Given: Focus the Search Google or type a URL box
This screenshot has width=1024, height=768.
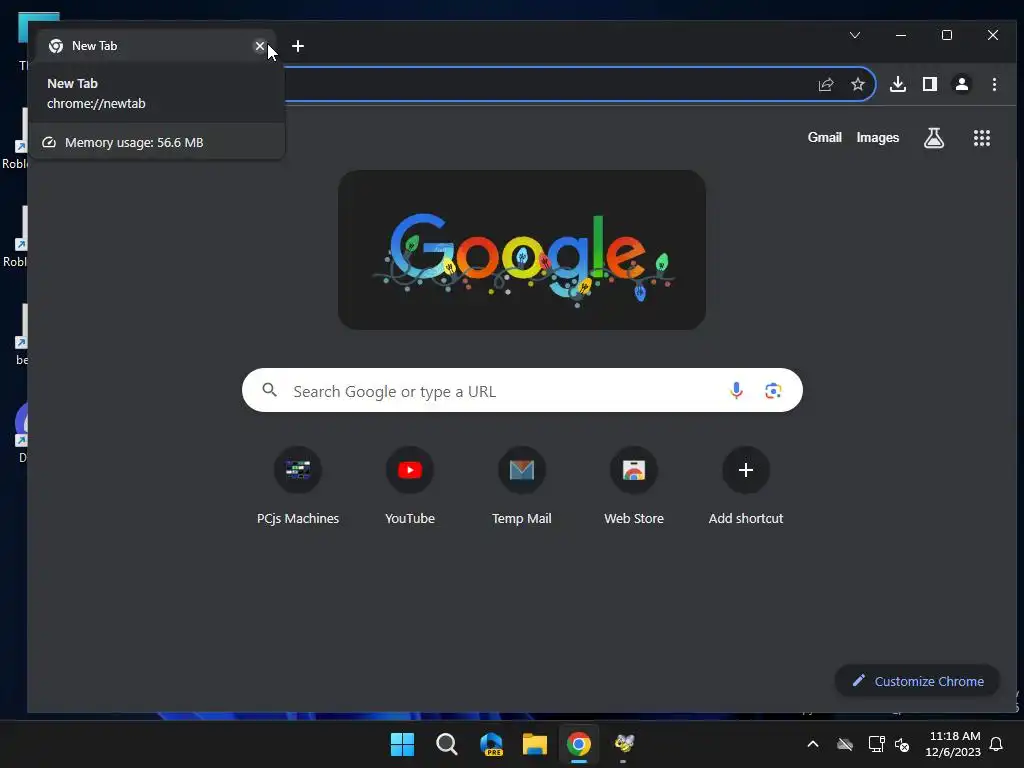Looking at the screenshot, I should (x=522, y=391).
